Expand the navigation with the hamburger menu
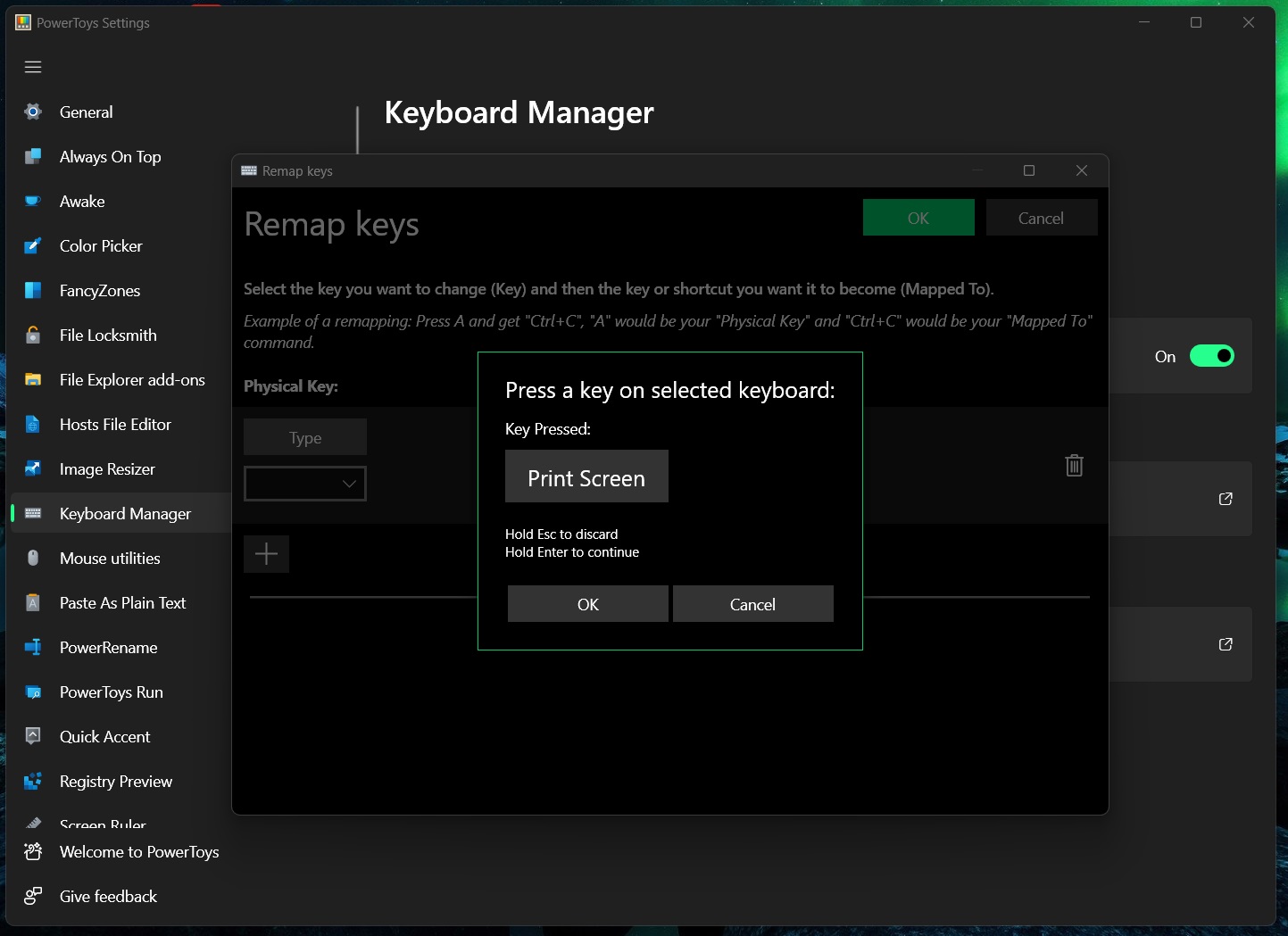1288x936 pixels. [33, 67]
